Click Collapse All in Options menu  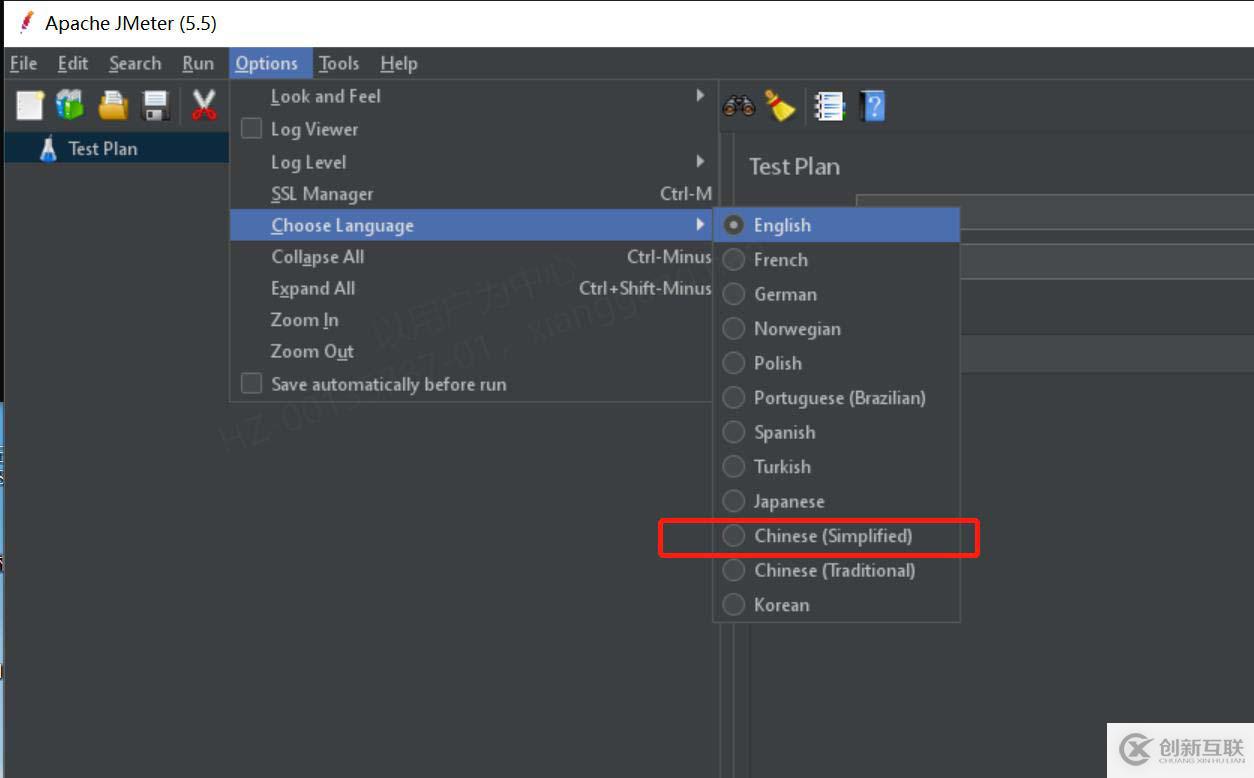[318, 257]
